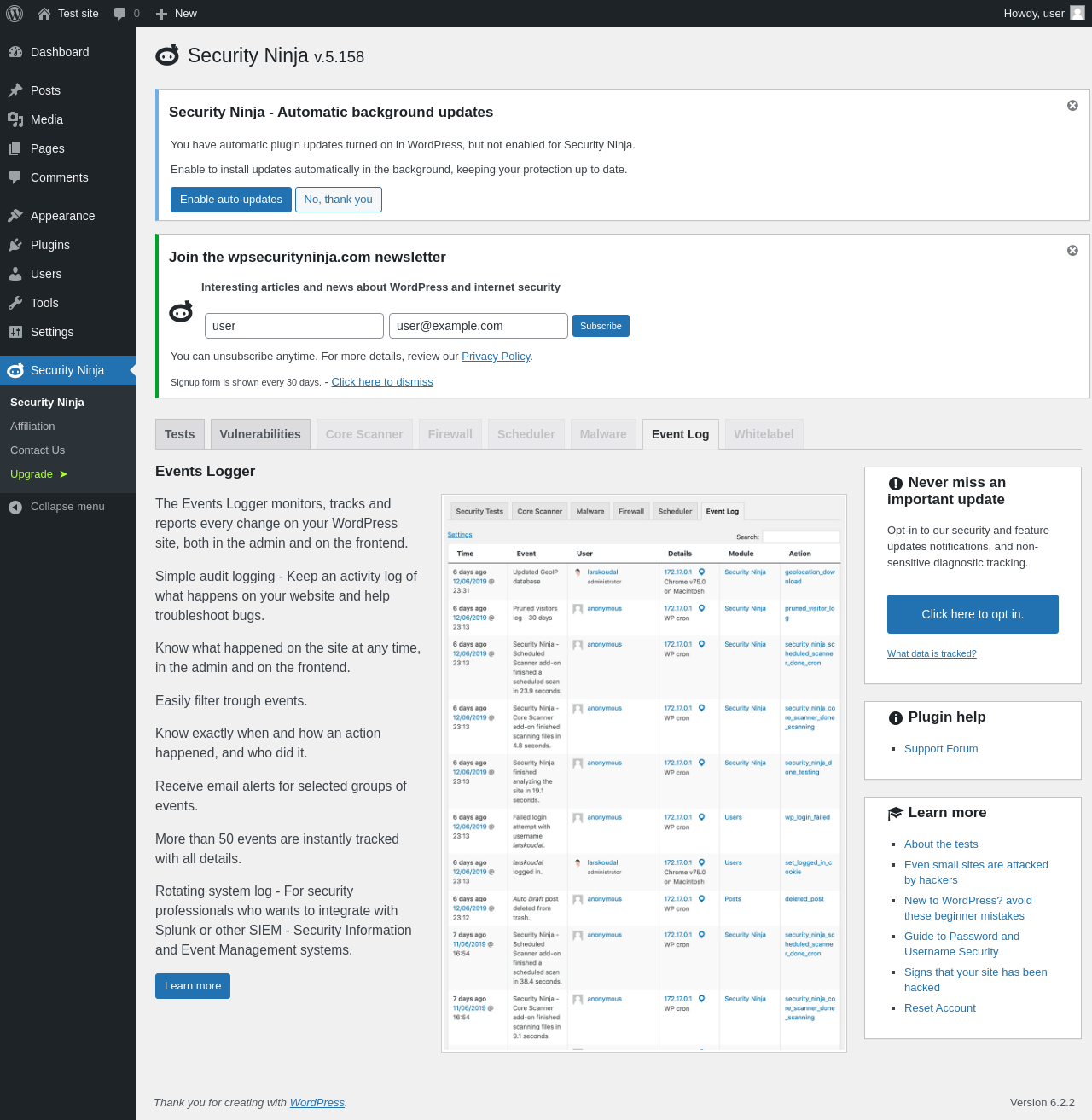This screenshot has width=1092, height=1120.
Task: Open the Whitelabel tab
Action: click(x=764, y=434)
